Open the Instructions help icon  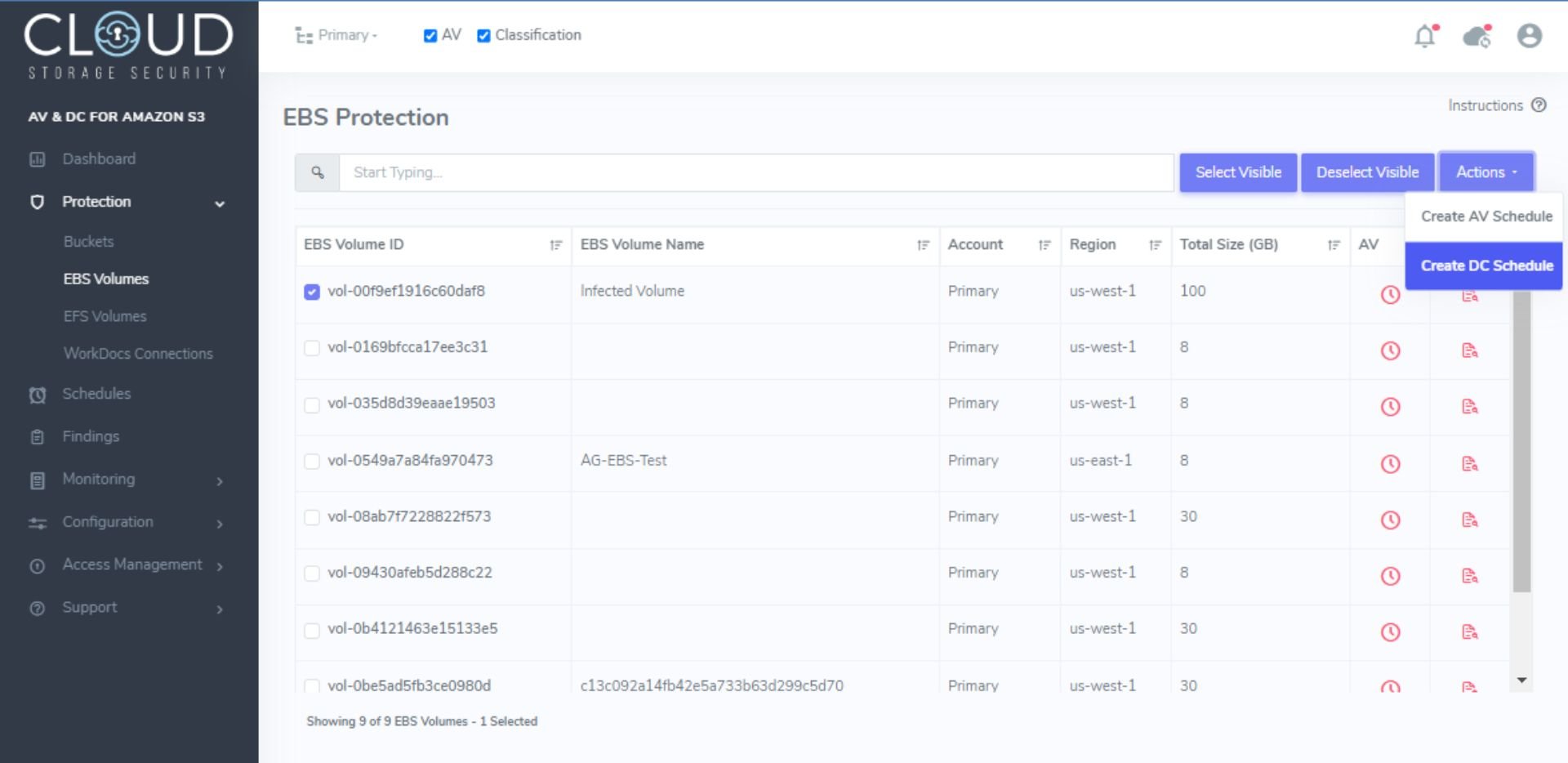pos(1540,105)
